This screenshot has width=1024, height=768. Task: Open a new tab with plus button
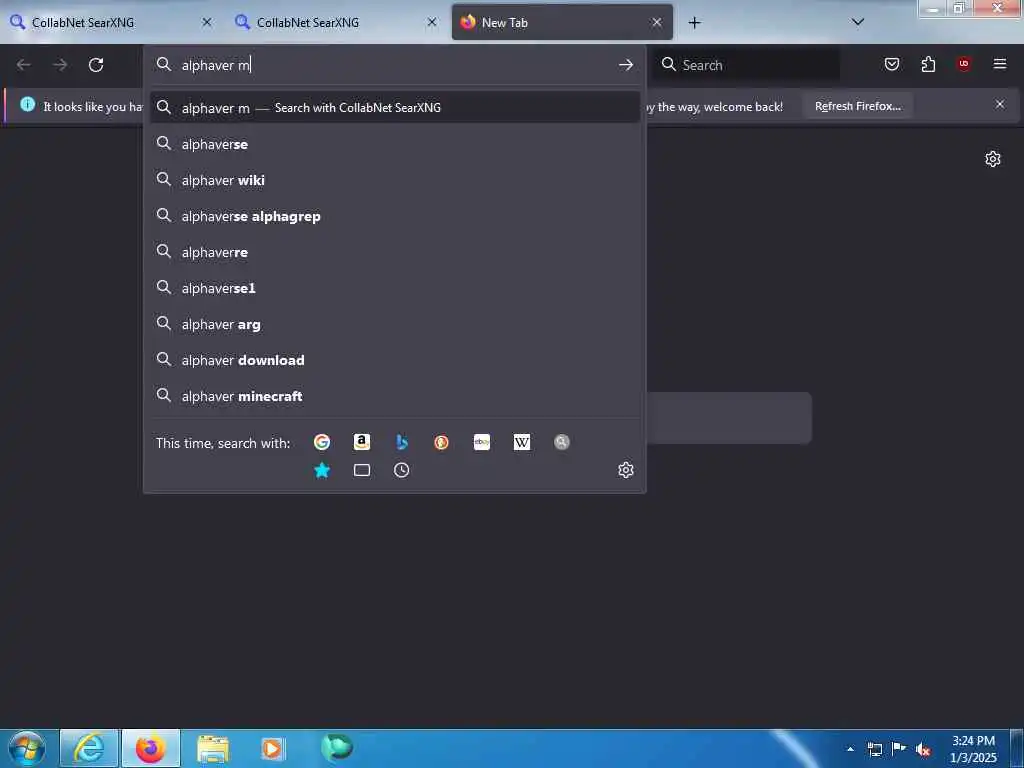(694, 23)
